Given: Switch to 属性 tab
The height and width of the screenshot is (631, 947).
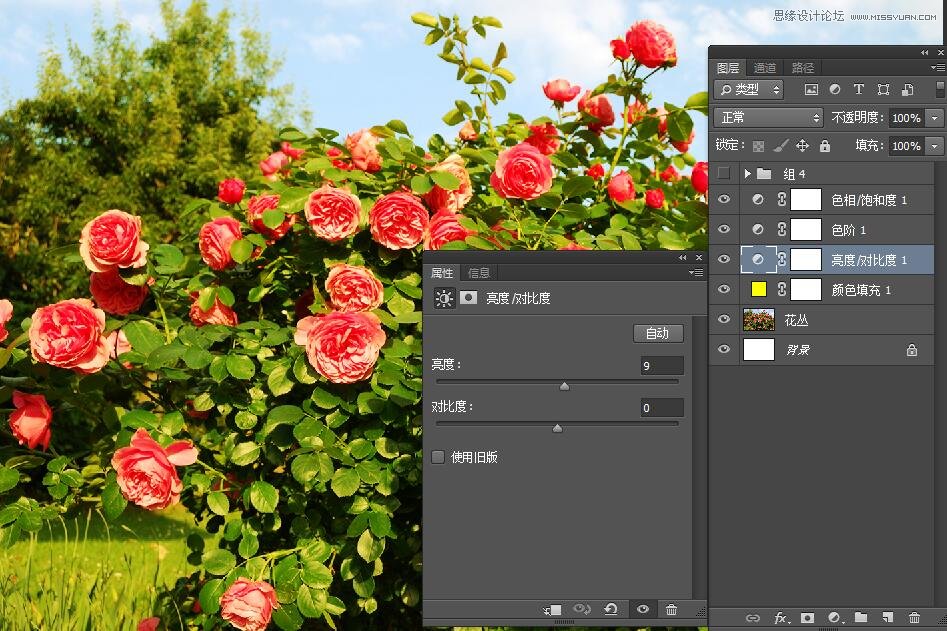Looking at the screenshot, I should click(x=441, y=273).
